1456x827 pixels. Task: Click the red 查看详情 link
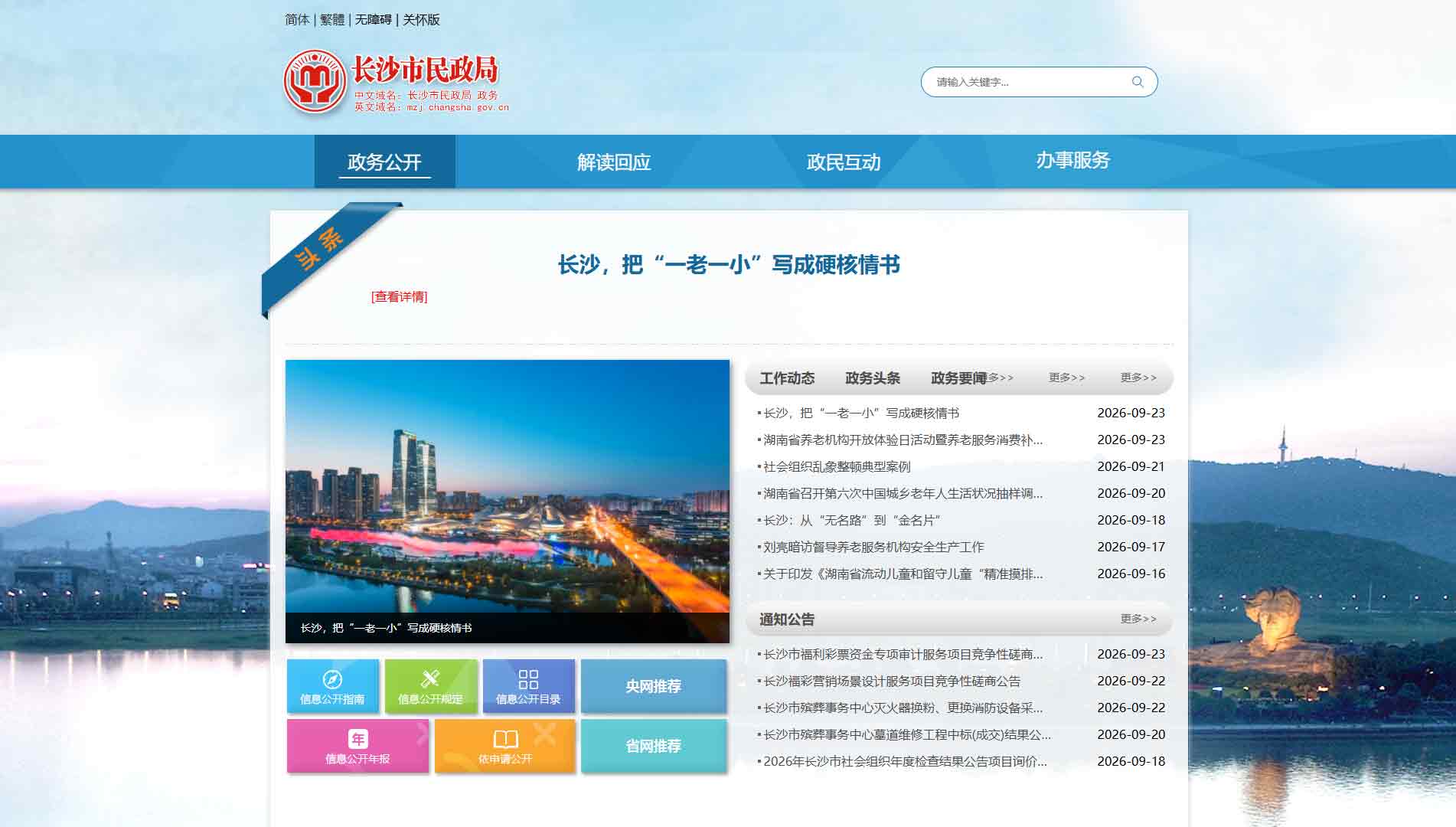coord(399,297)
